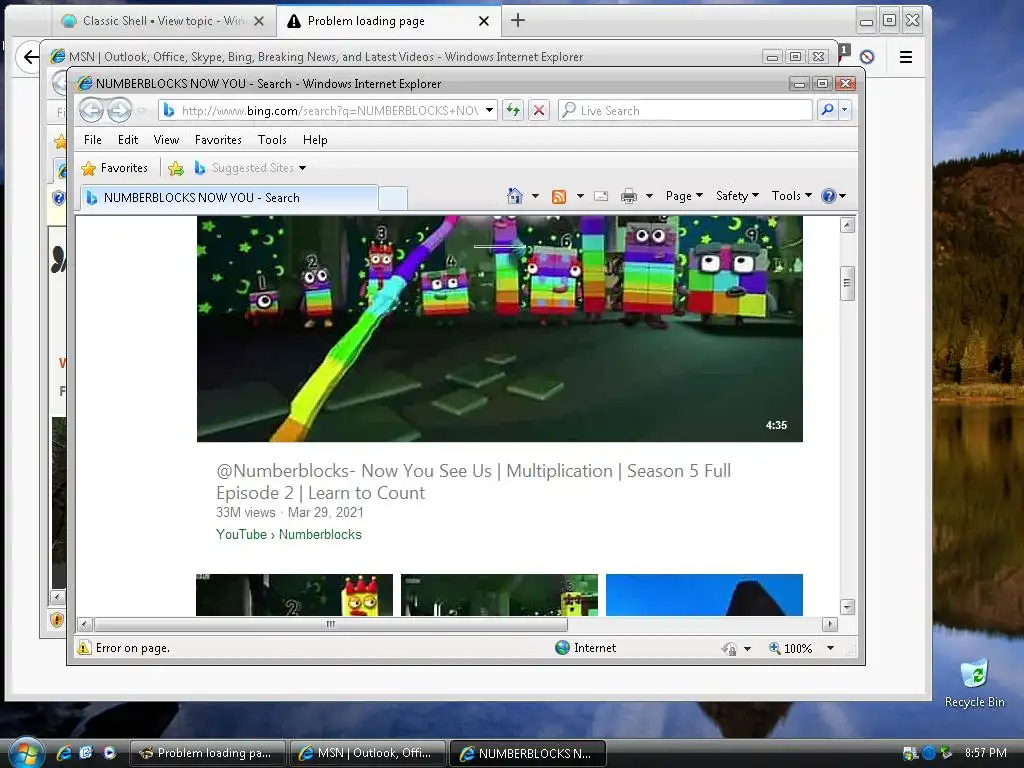Click the MSN Outlook taskbar button
This screenshot has height=768, width=1024.
[x=368, y=753]
